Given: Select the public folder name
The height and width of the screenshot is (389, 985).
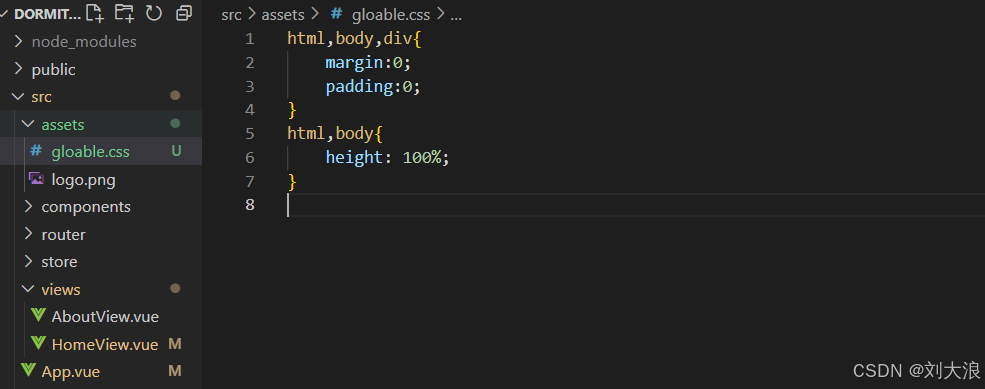Looking at the screenshot, I should coord(53,70).
